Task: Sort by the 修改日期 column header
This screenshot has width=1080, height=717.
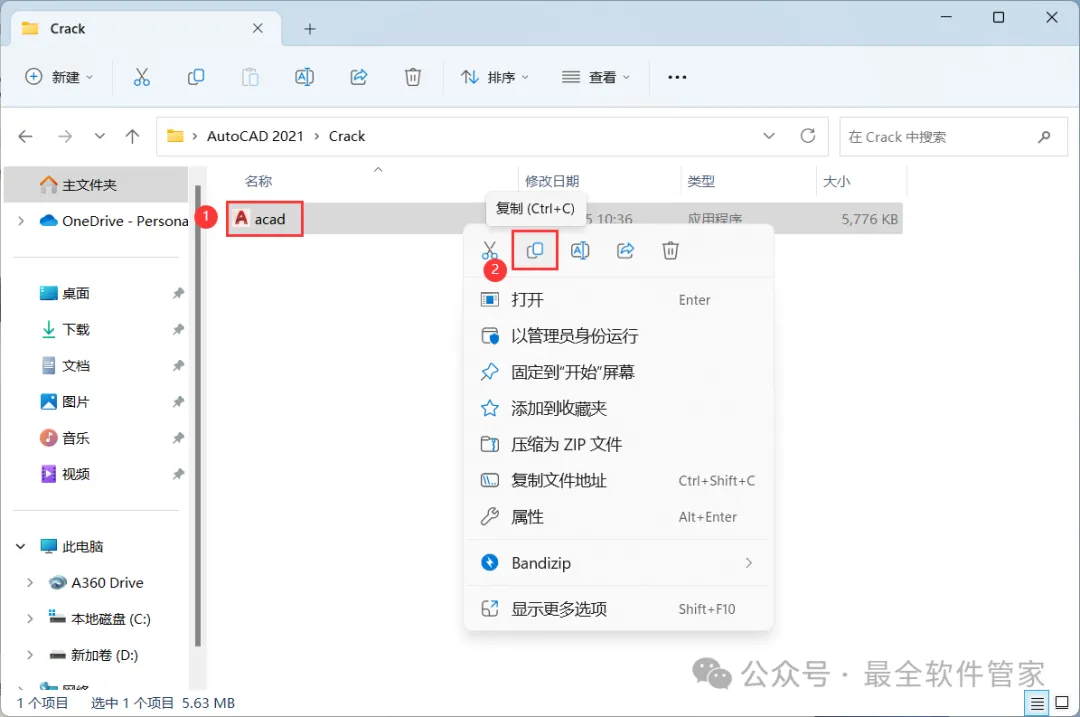Action: [552, 181]
